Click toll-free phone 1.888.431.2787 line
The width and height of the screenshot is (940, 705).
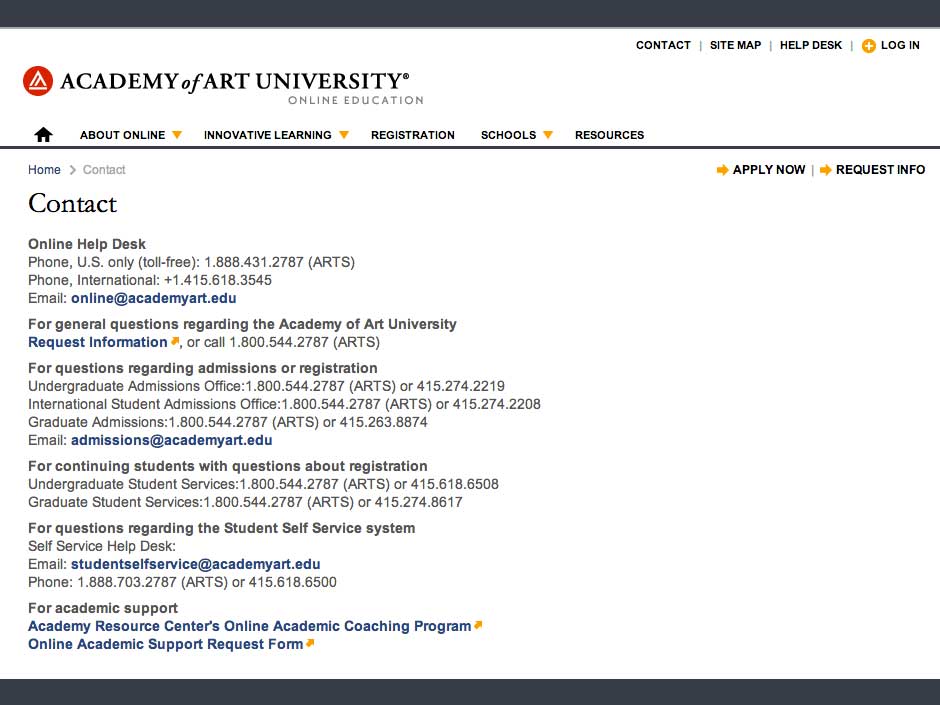click(191, 263)
